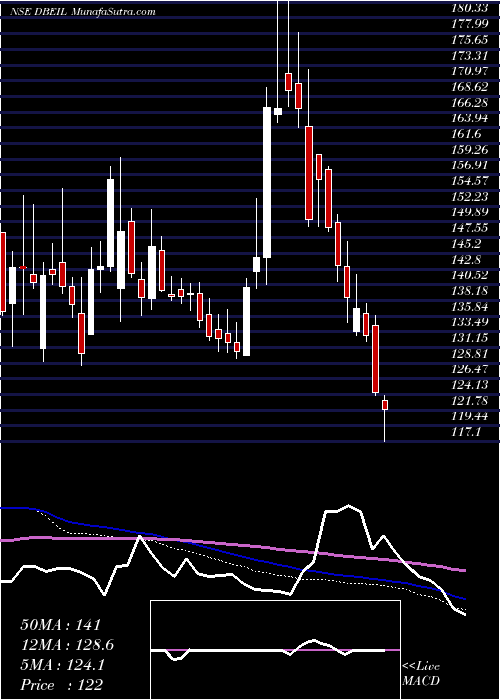The width and height of the screenshot is (500, 700).
Task: Click the 12MA : 128.6 readout
Action: [67, 645]
